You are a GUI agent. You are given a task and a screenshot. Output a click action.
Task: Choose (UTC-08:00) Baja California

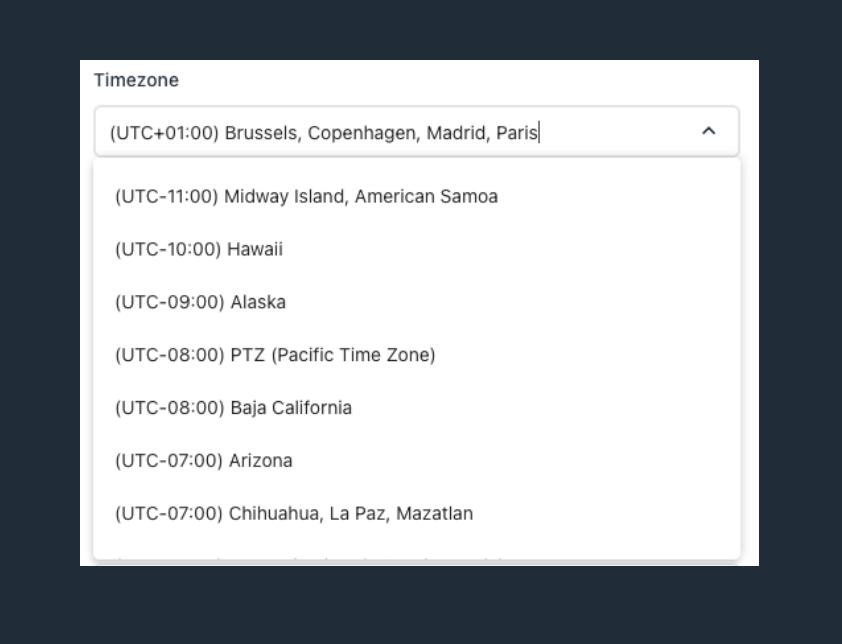[x=417, y=408]
